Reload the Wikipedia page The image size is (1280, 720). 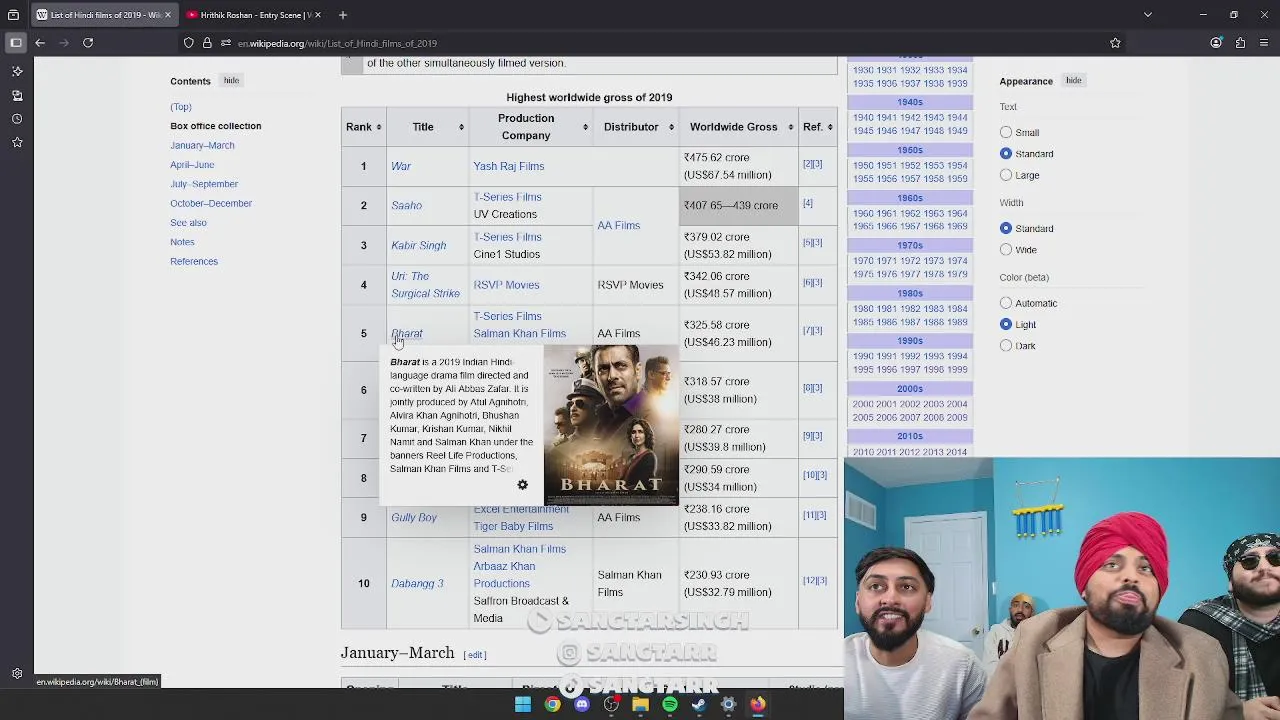[x=88, y=43]
